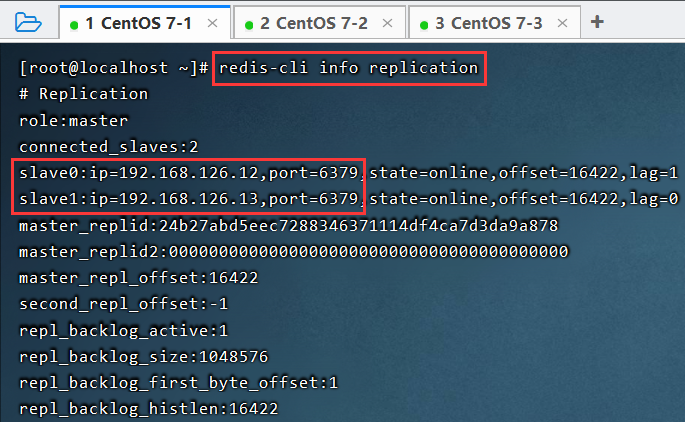Click 'state=online,offset=16422,lag=1' text
The width and height of the screenshot is (685, 422).
coord(524,173)
